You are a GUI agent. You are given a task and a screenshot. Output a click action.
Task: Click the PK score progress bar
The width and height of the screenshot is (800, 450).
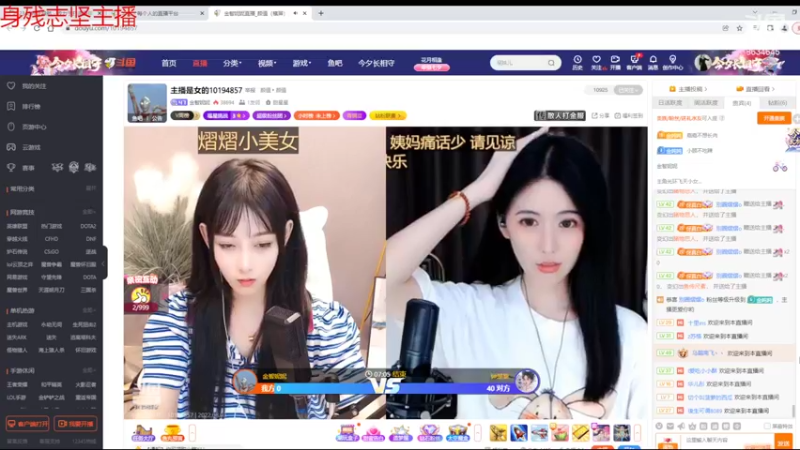[x=384, y=388]
